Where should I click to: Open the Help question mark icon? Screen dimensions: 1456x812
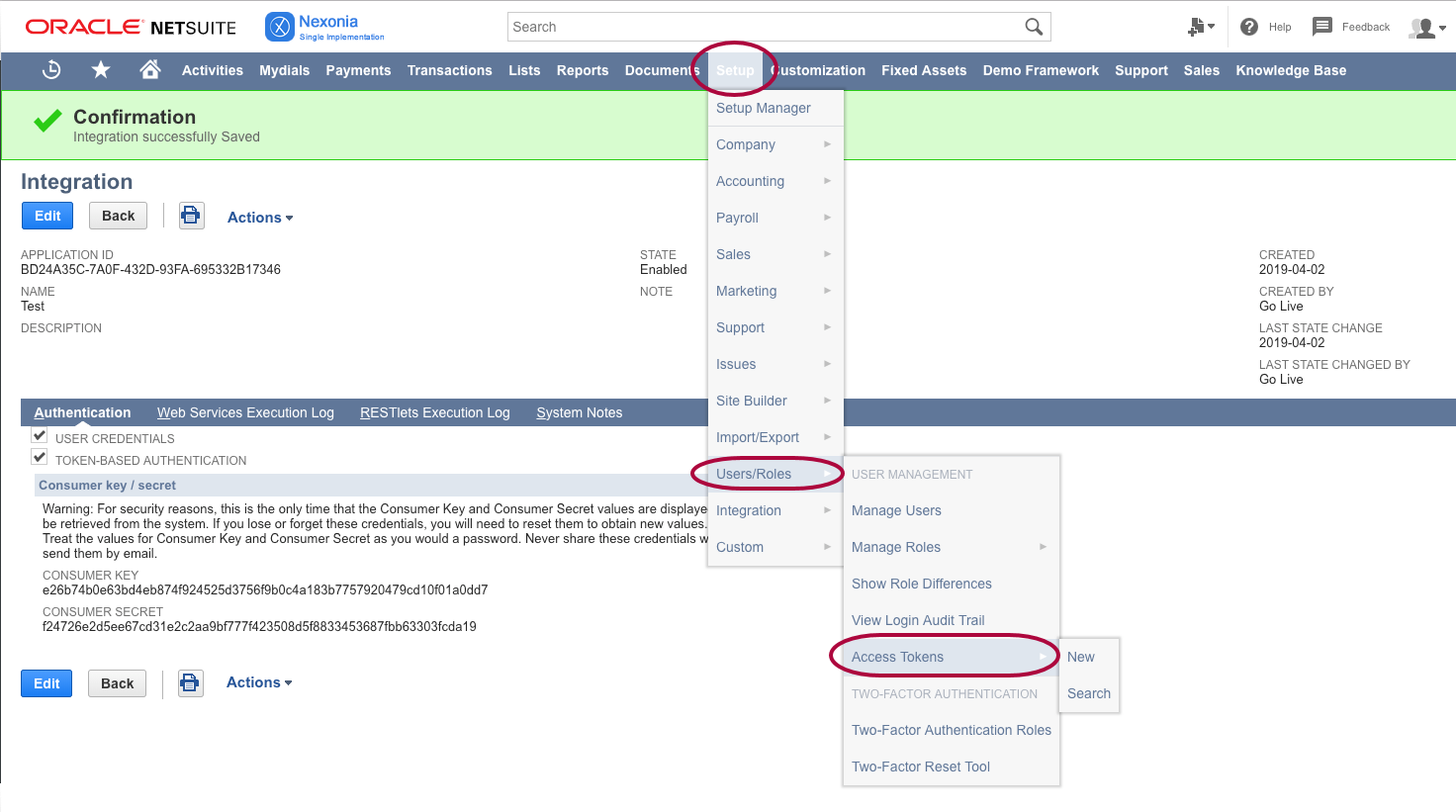pos(1249,27)
